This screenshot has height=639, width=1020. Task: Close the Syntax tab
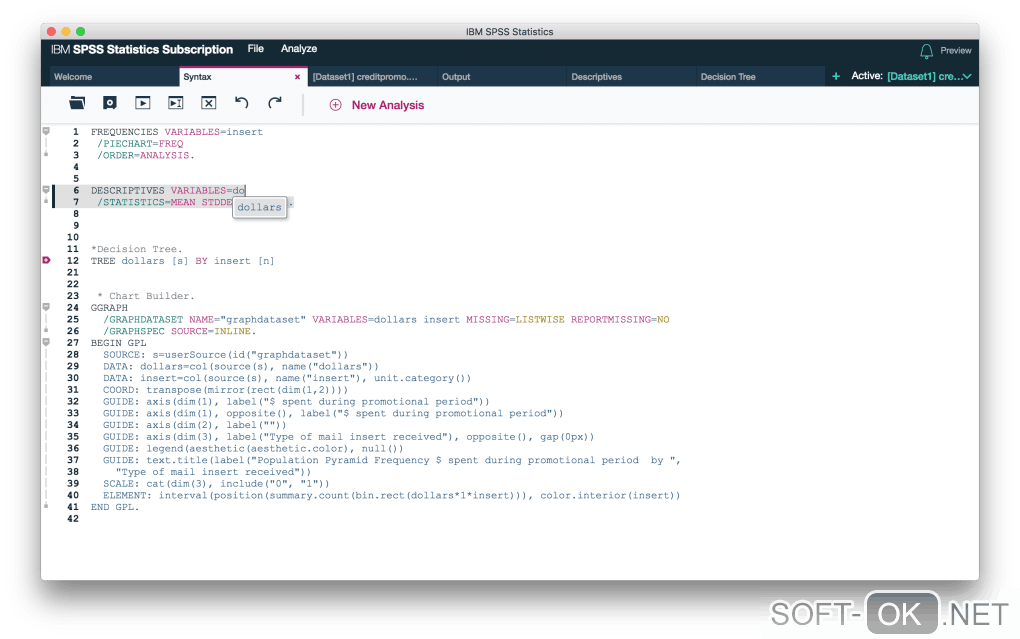297,77
